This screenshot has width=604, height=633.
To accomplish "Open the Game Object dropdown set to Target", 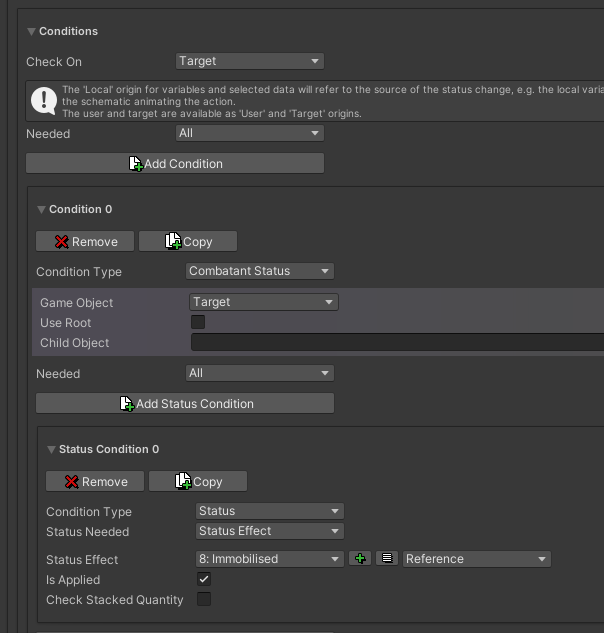I will tap(264, 302).
